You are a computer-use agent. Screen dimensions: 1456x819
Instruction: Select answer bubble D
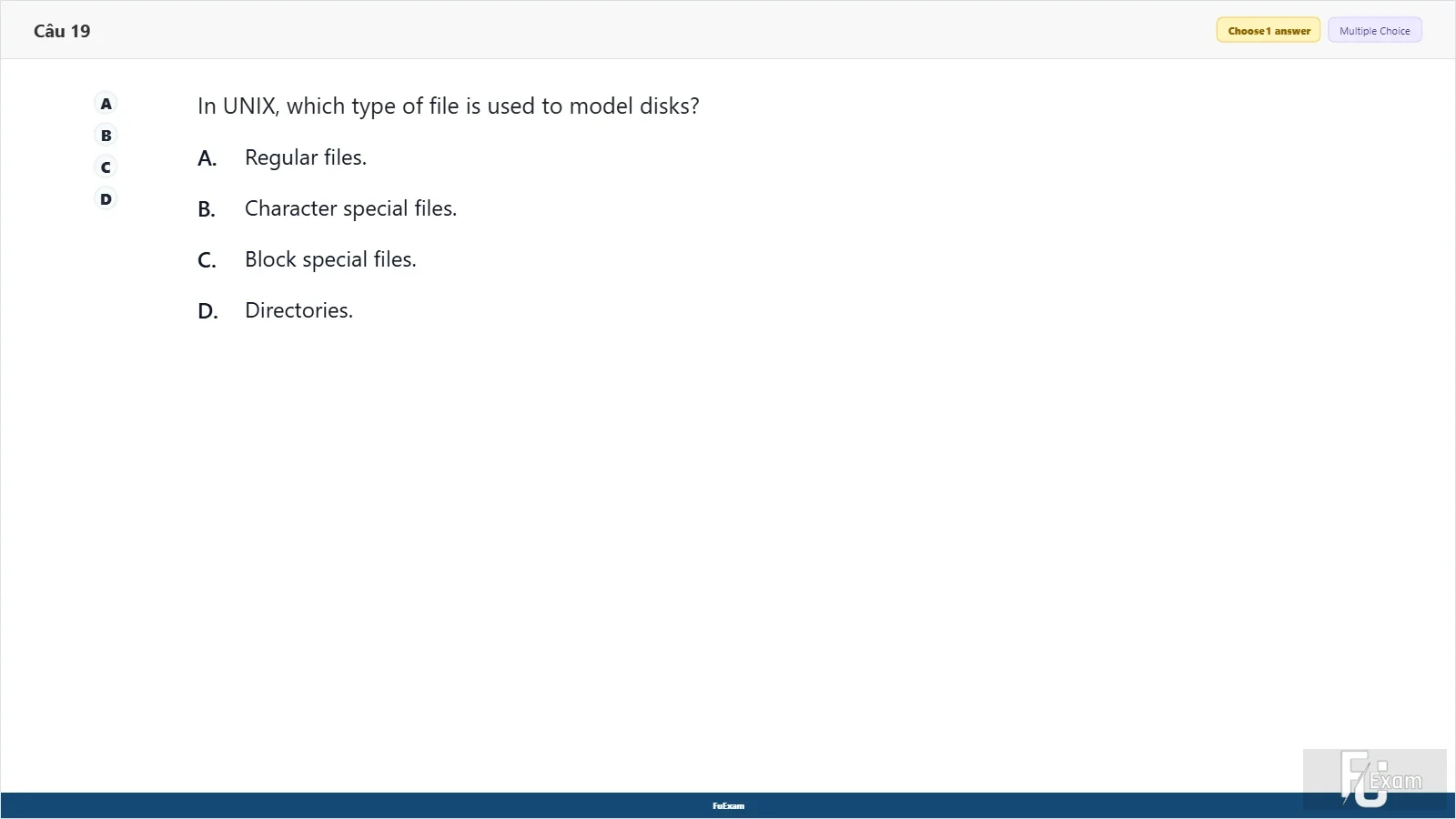point(106,199)
